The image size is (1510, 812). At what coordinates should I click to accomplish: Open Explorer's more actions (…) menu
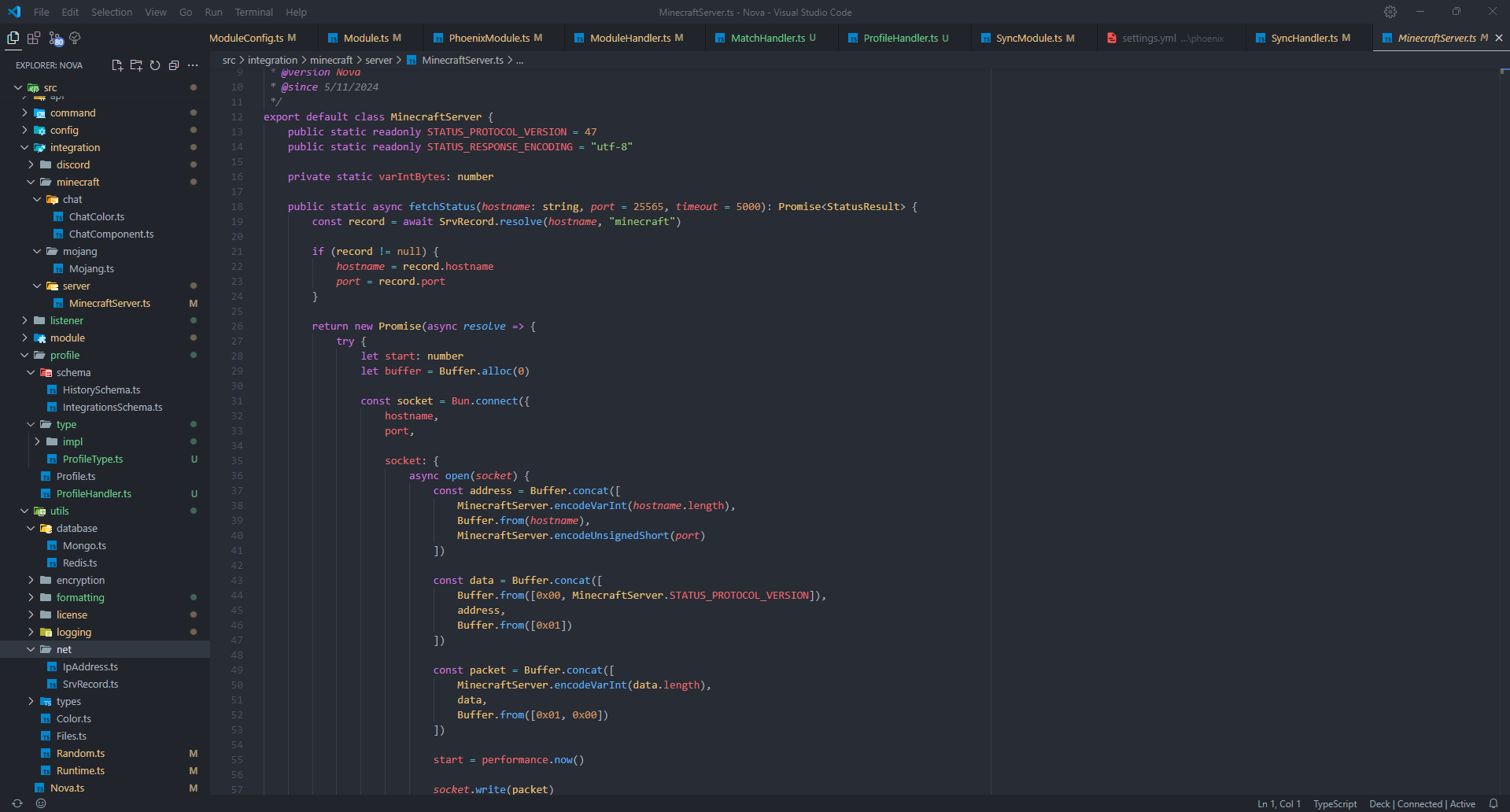coord(193,65)
